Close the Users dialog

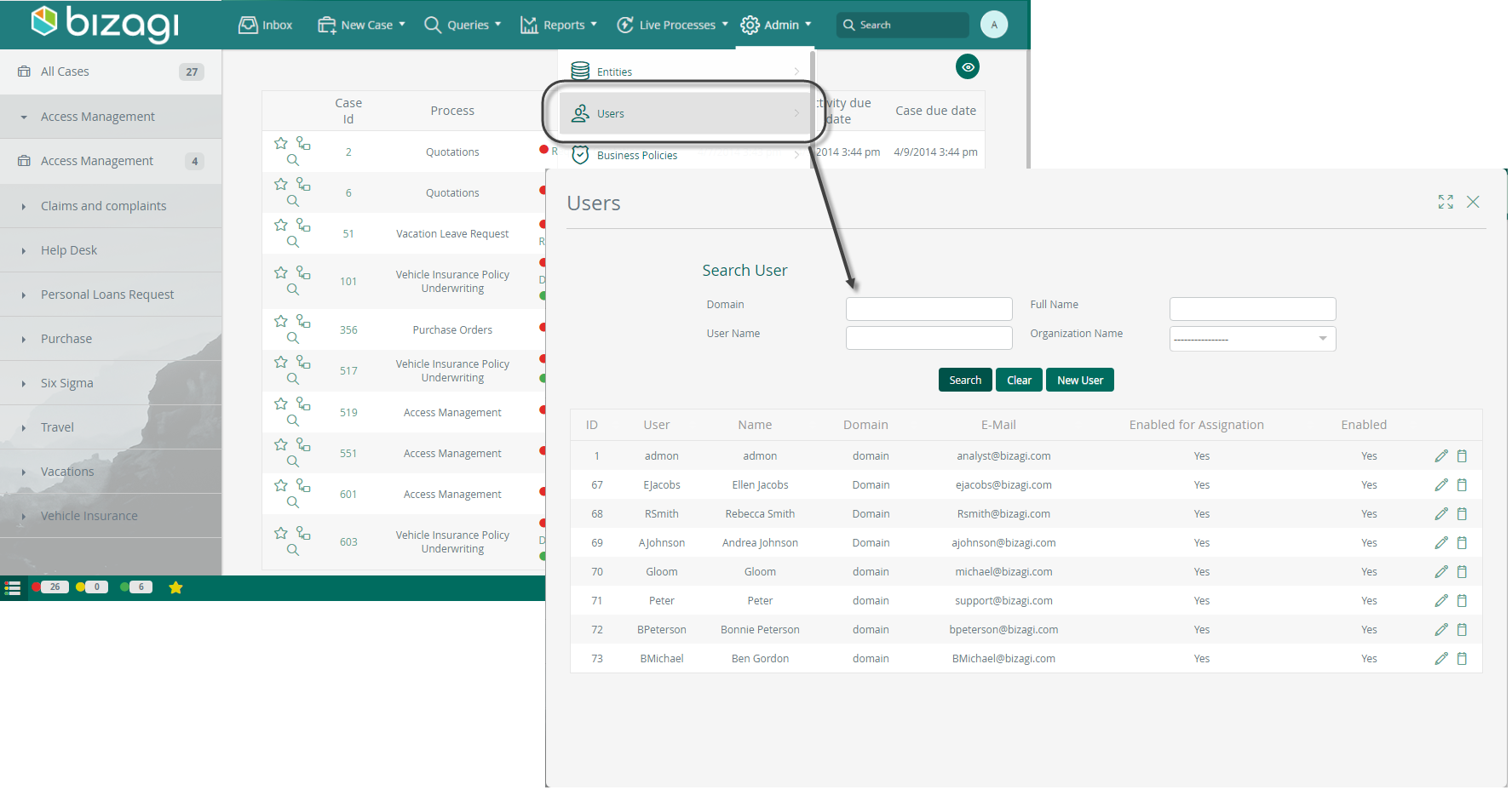coord(1473,202)
